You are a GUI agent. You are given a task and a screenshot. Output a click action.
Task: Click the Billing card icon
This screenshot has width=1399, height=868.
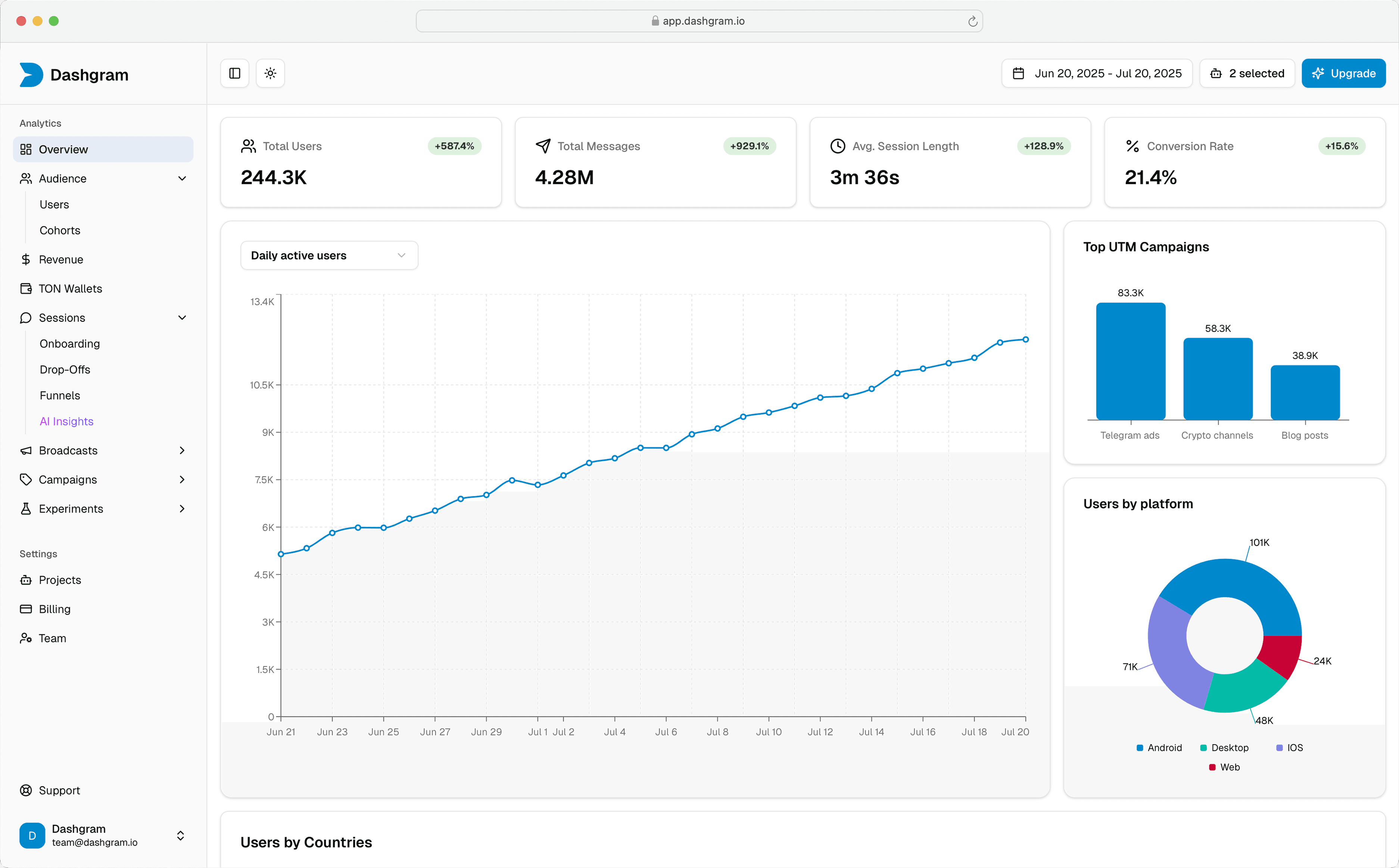[26, 609]
